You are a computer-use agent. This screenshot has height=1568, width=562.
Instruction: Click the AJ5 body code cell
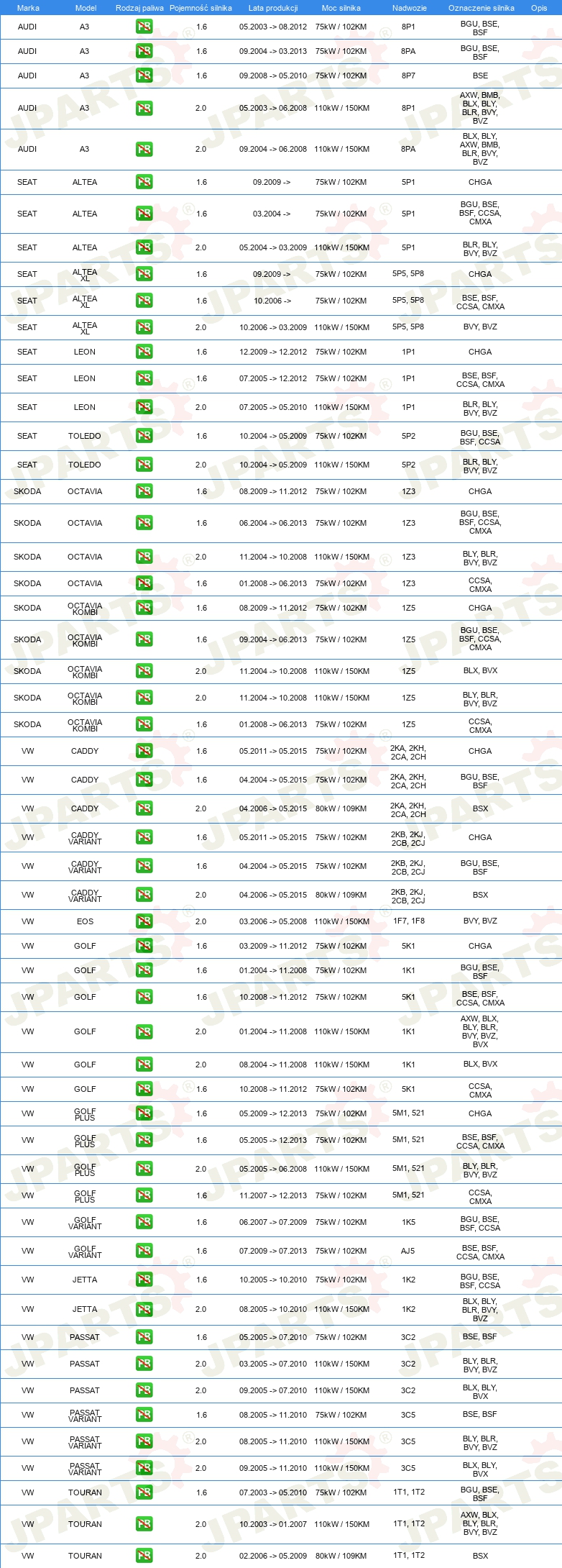click(408, 1251)
